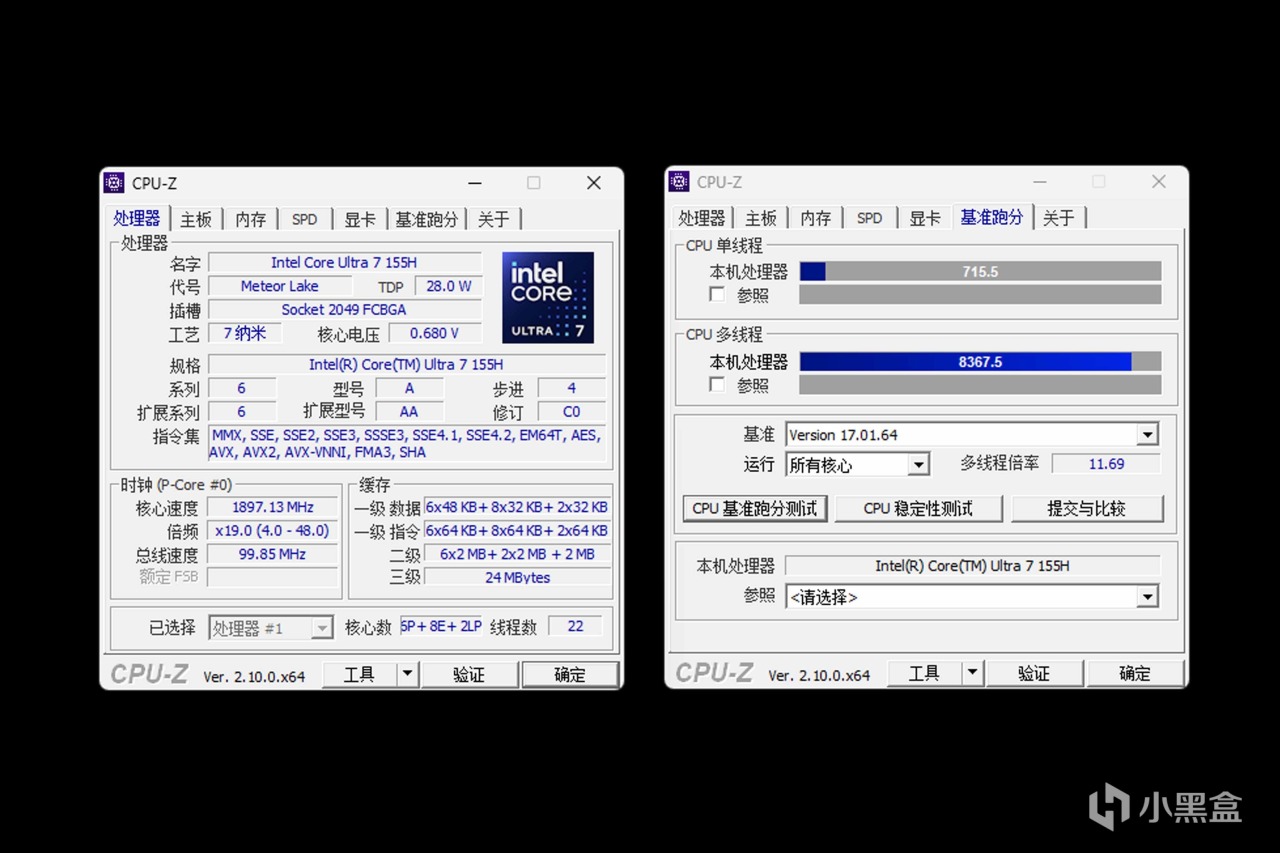
Task: Click the multi-thread 参照 reference bar
Action: (x=980, y=385)
